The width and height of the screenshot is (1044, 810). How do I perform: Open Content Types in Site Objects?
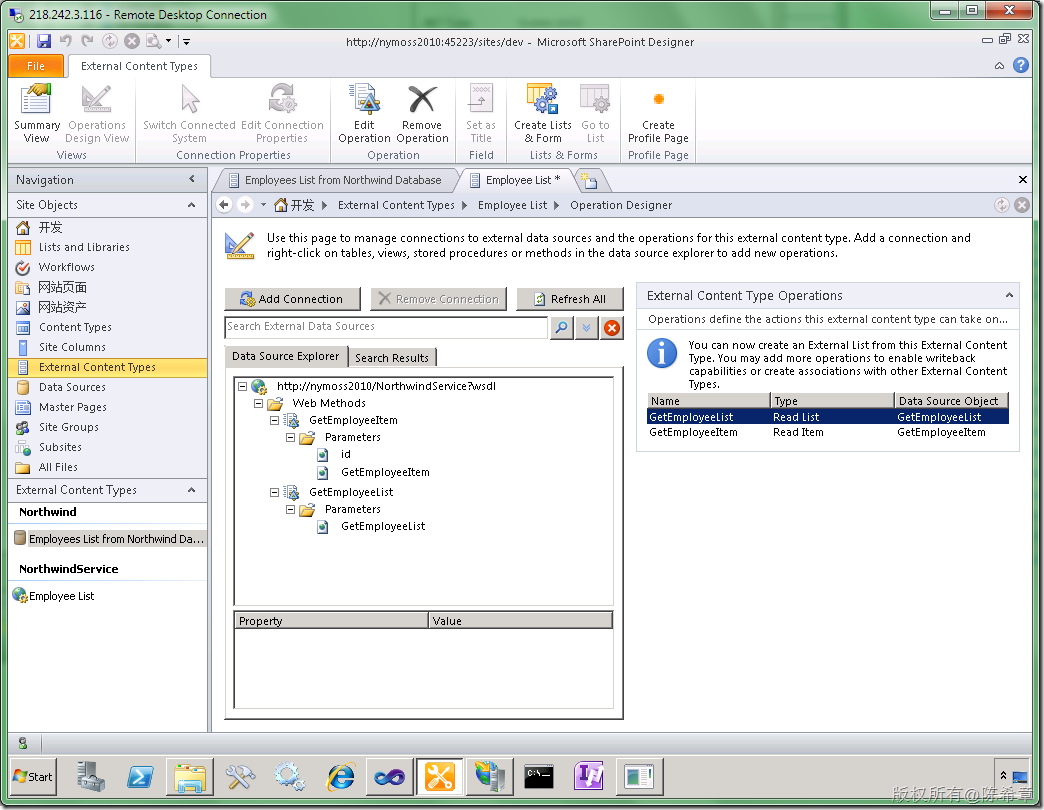(x=75, y=327)
